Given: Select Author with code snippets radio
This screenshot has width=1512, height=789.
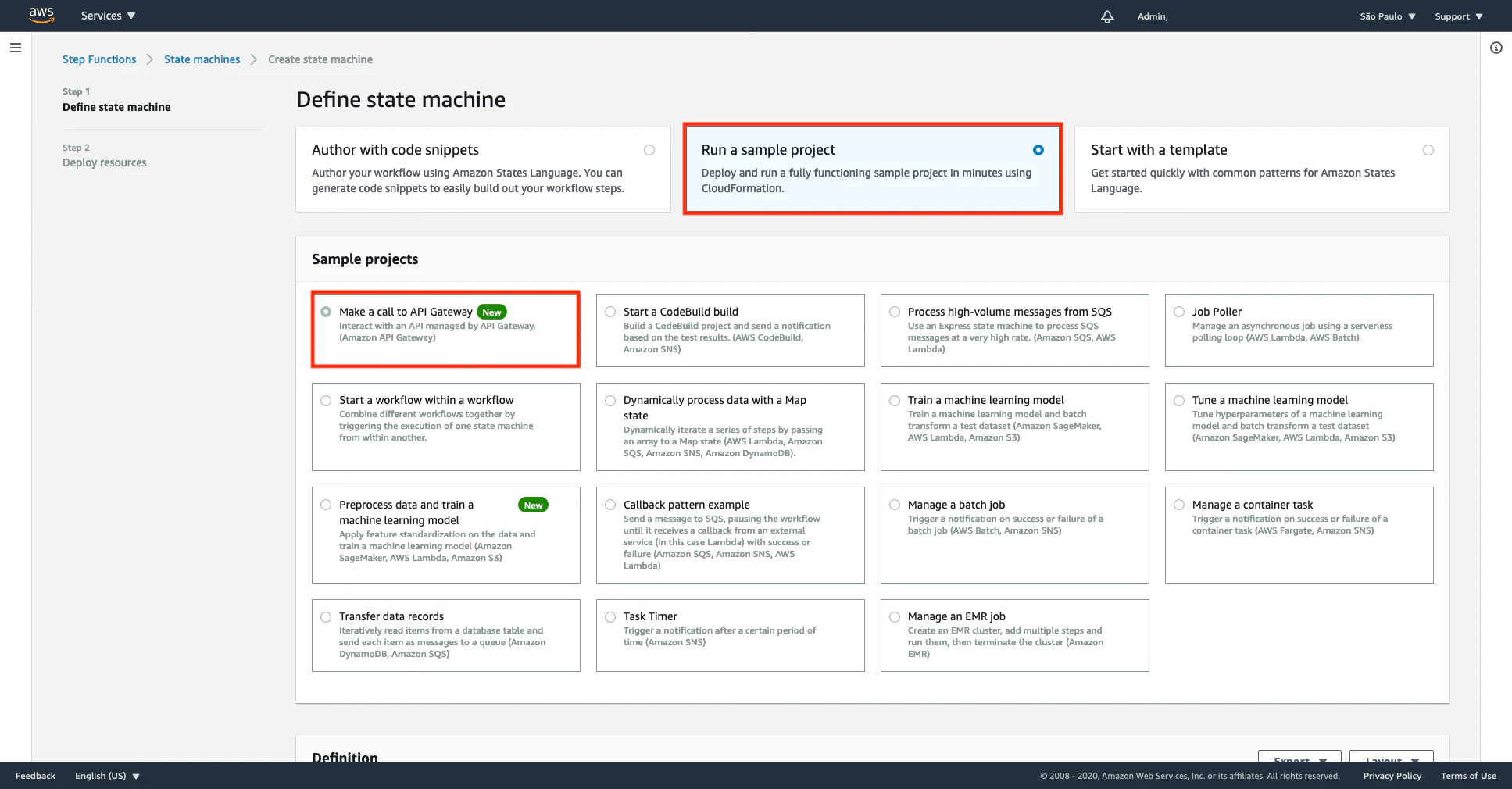Looking at the screenshot, I should pyautogui.click(x=649, y=150).
